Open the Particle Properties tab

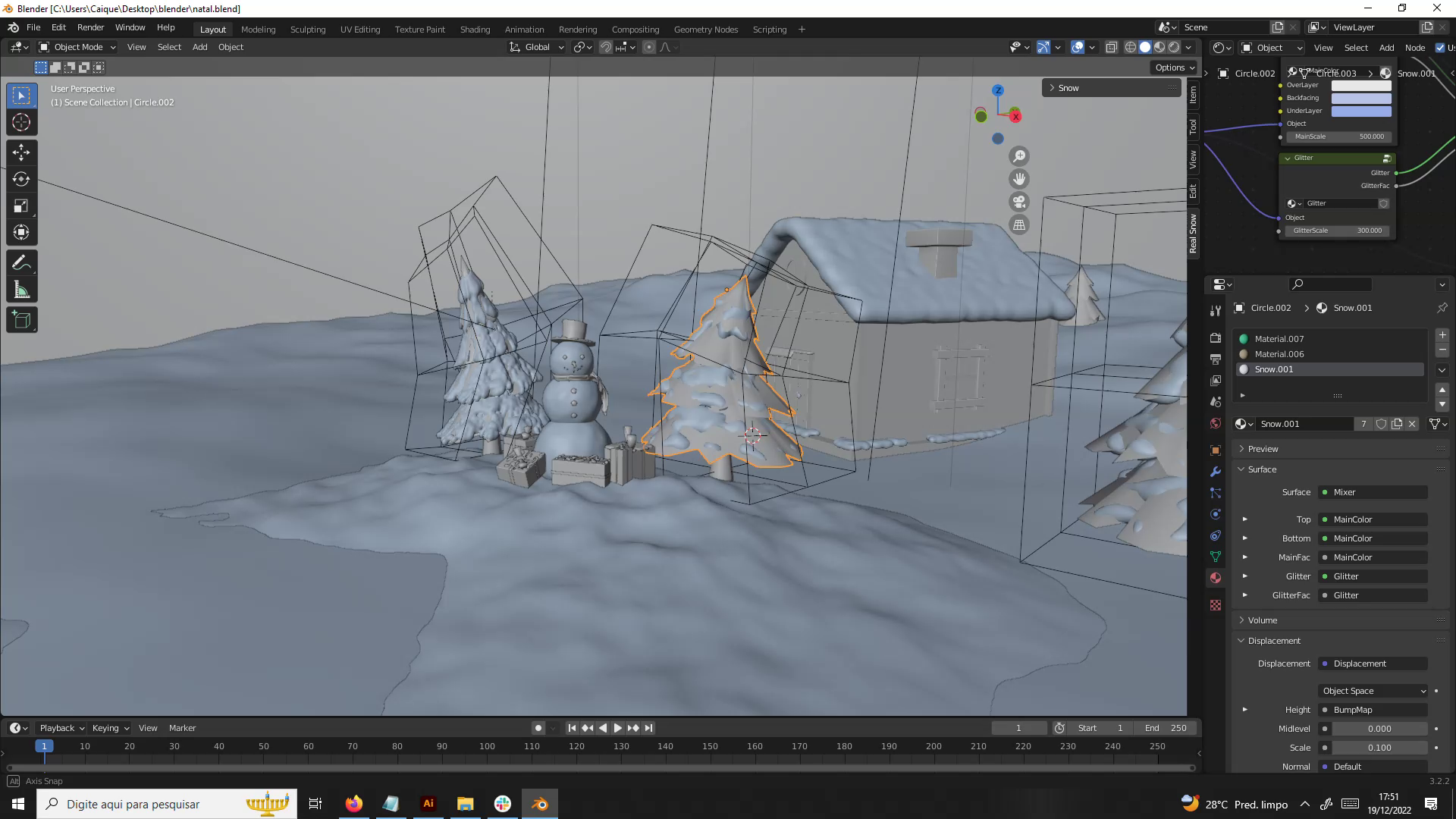1216,493
